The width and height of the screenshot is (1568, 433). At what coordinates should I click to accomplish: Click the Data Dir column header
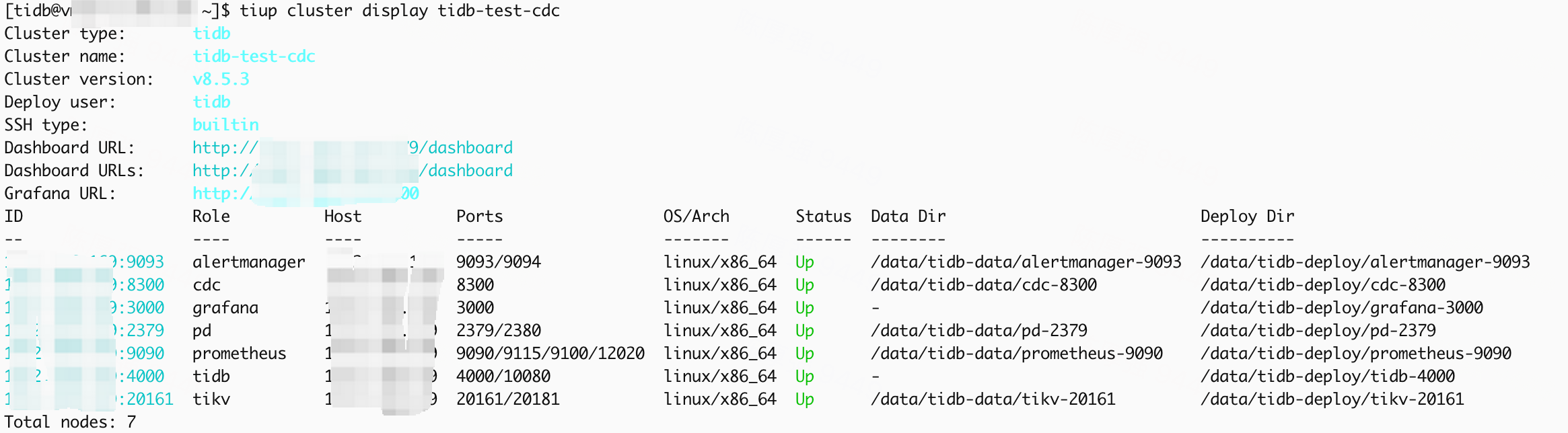pyautogui.click(x=908, y=216)
